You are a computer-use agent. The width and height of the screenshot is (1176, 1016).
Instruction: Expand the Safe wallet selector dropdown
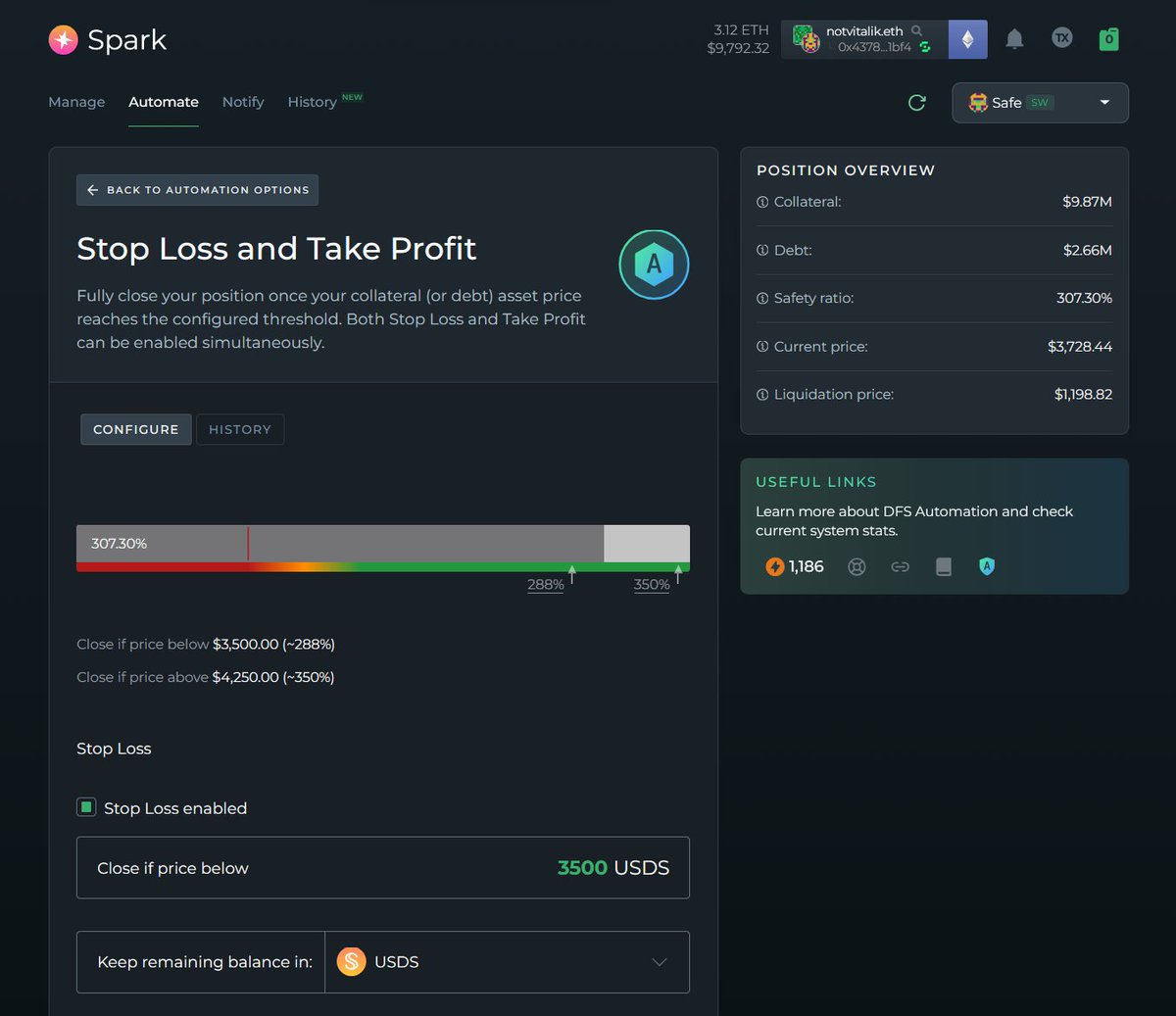click(x=1040, y=103)
